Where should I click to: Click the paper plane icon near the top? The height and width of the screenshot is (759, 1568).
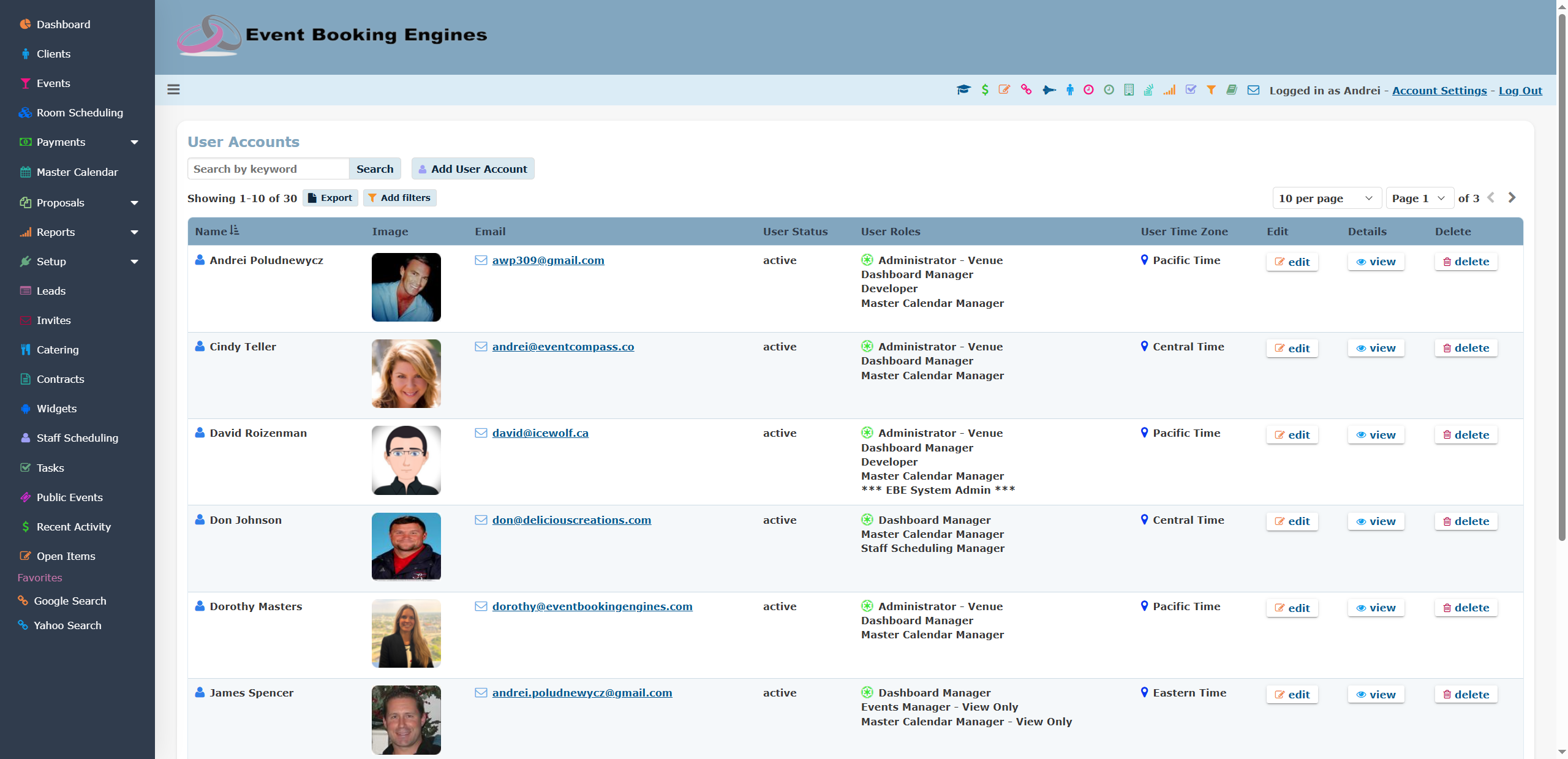[x=1050, y=90]
